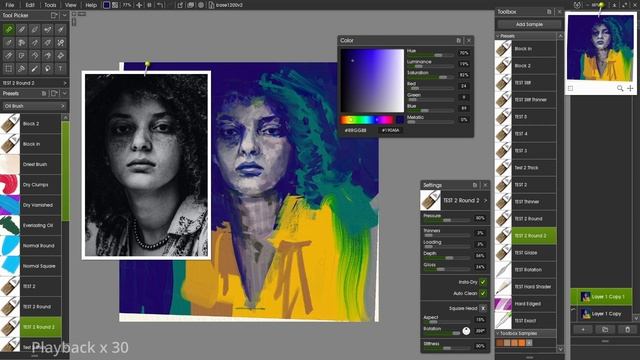Click the Add Sample button in Toolbox
Screen dimensions: 640x360
click(x=529, y=24)
